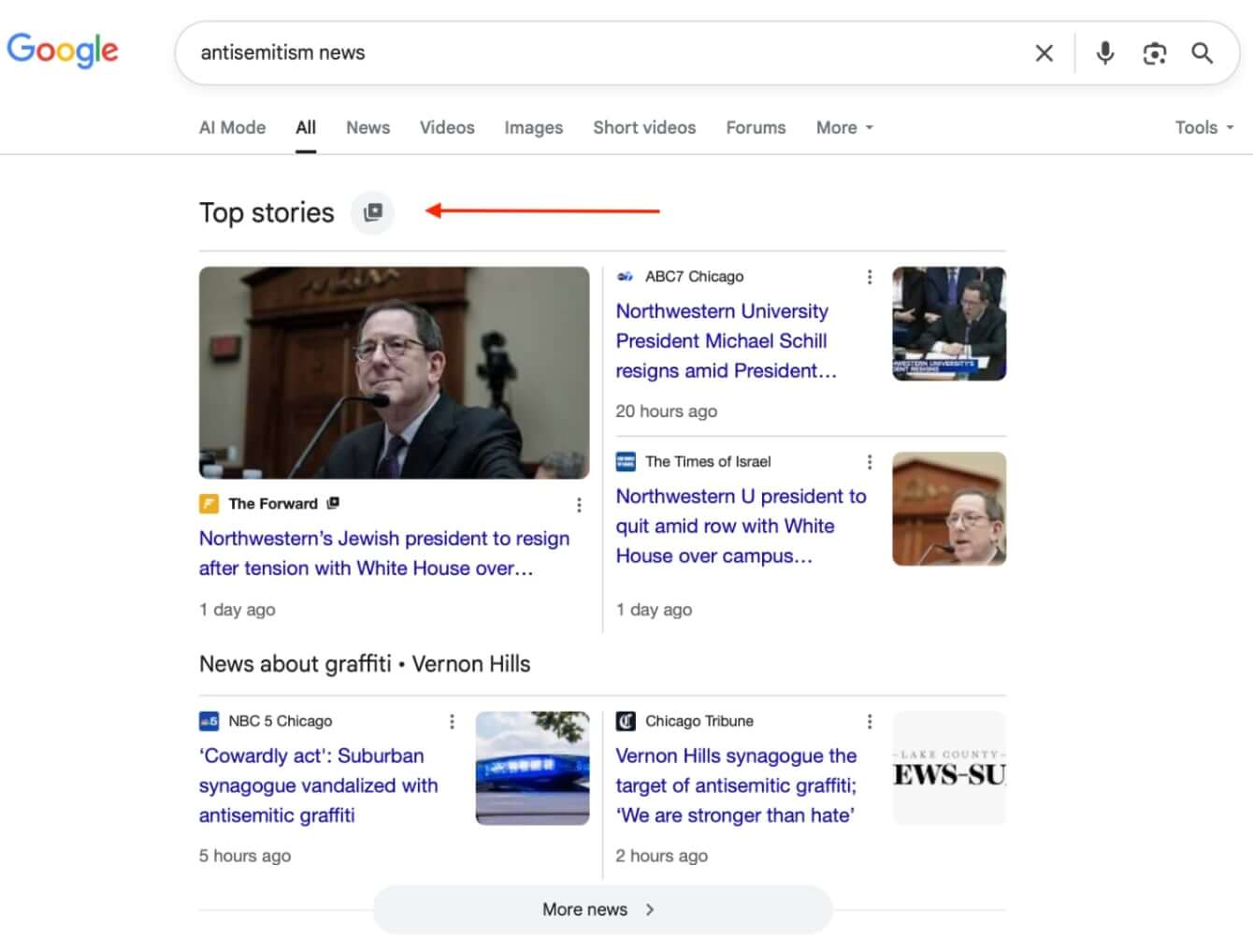Screen dimensions: 1253x952
Task: Open options menu for The Forward story
Action: coord(579,505)
